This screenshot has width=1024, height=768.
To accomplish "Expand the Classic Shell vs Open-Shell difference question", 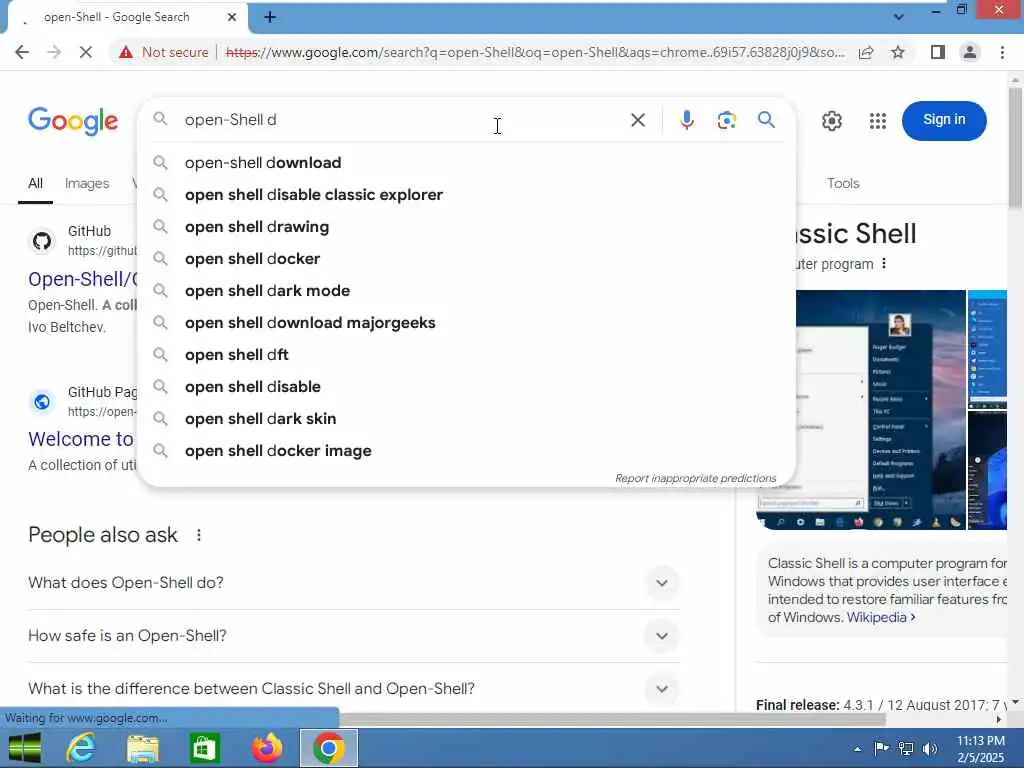I will (x=353, y=688).
